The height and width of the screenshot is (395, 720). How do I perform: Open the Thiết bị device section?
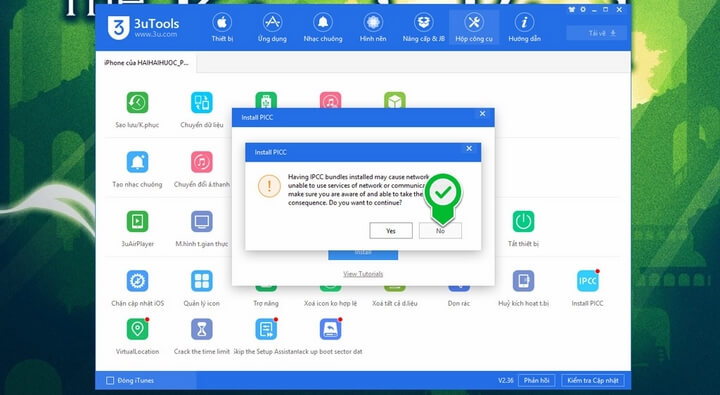click(x=222, y=28)
